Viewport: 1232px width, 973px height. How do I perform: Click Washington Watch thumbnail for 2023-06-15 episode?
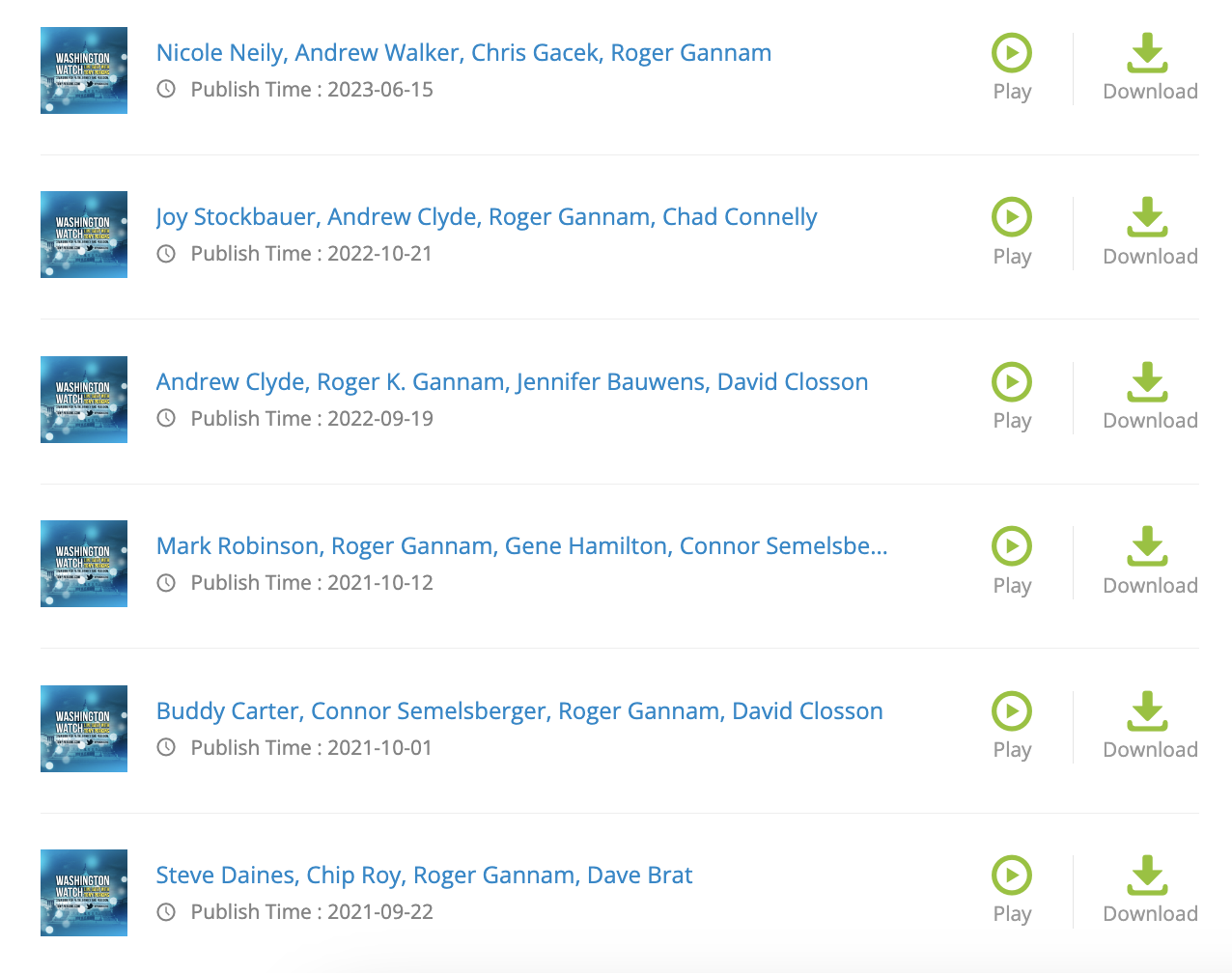click(84, 70)
